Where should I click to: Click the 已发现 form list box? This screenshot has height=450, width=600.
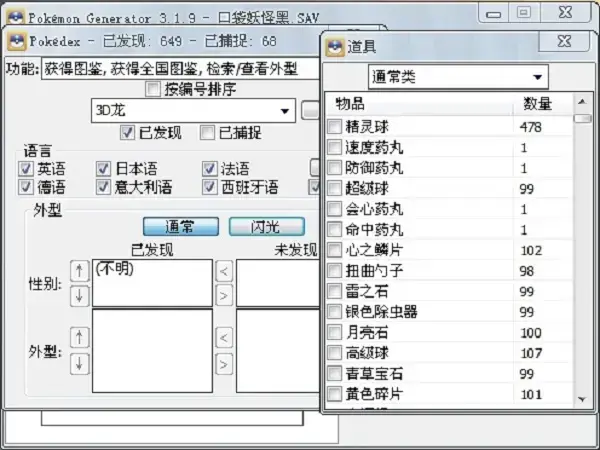(152, 351)
